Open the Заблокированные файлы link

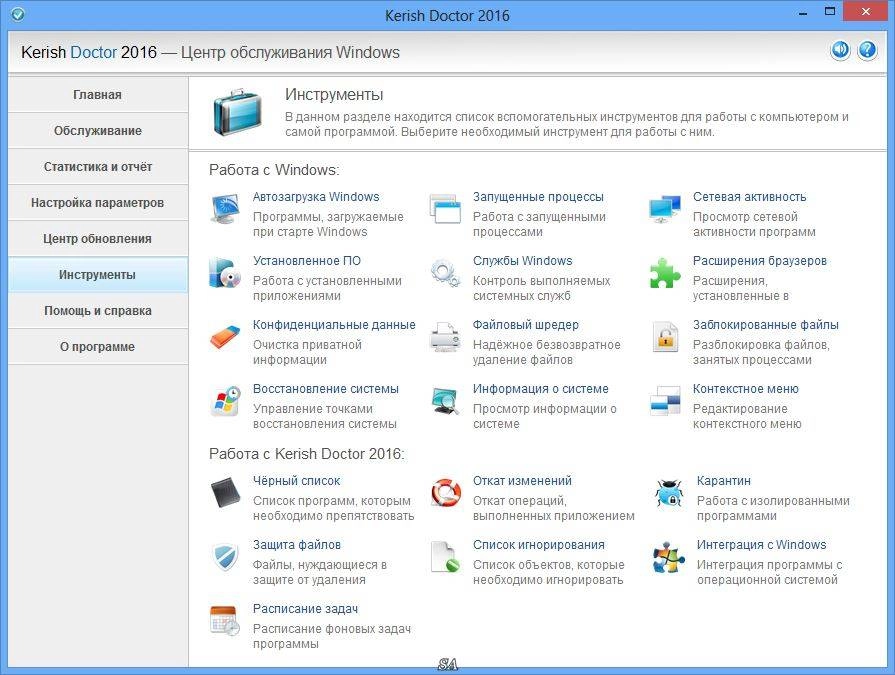[765, 325]
